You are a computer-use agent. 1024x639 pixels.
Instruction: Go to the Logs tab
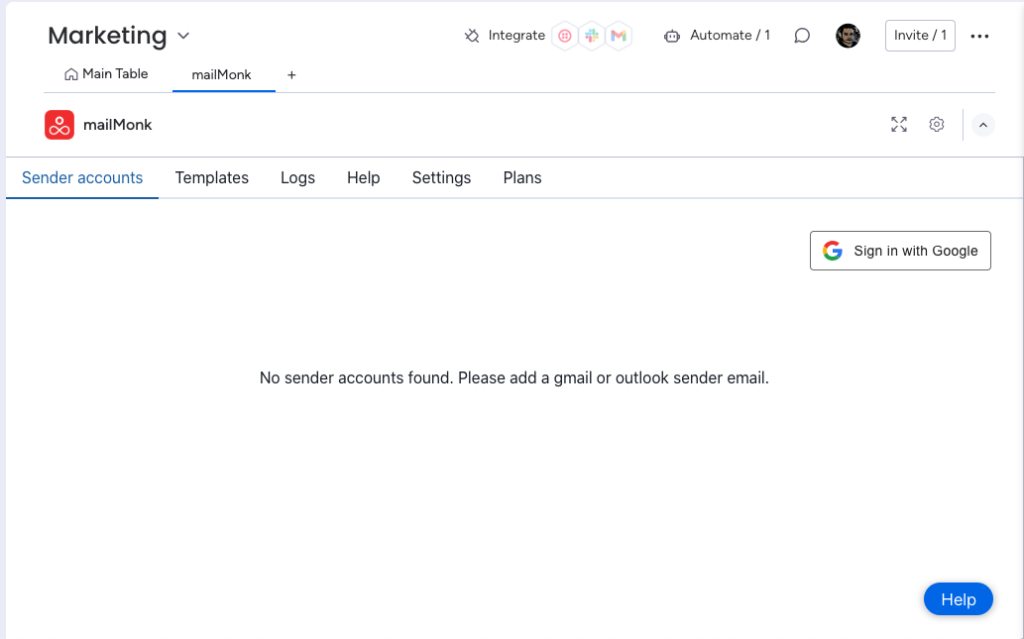tap(298, 178)
